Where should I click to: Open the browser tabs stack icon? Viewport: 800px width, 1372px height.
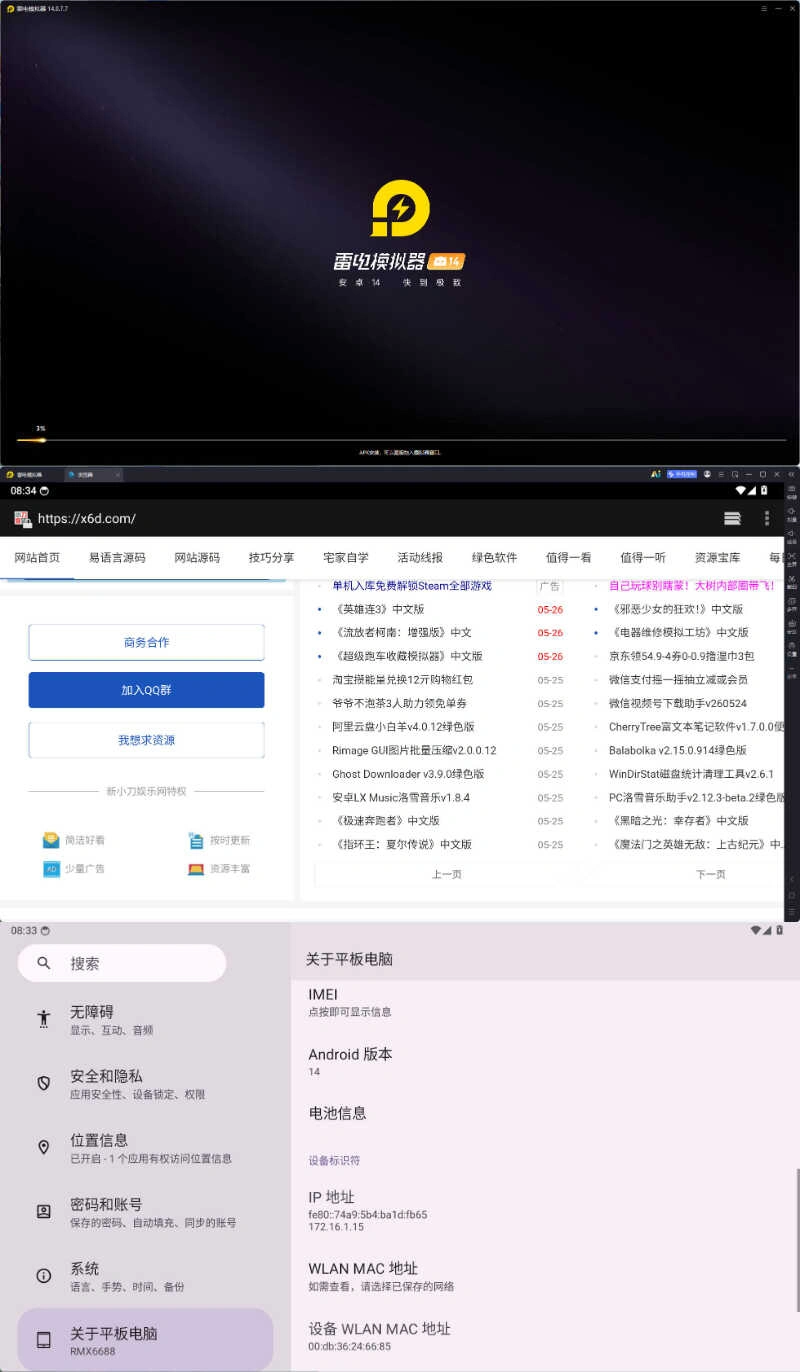click(x=733, y=518)
